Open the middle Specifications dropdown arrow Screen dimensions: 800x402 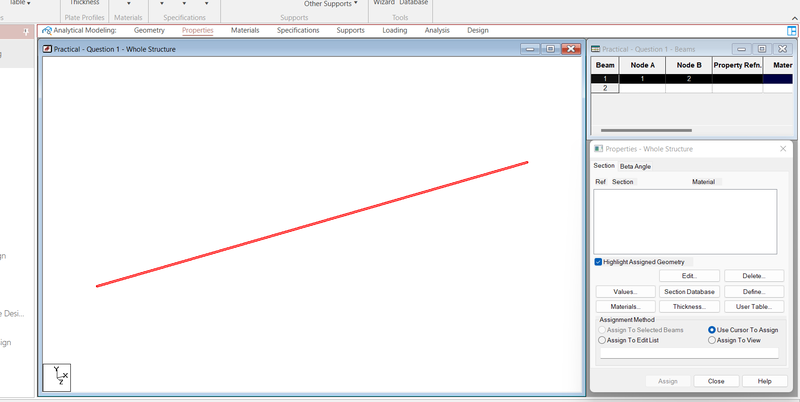(x=184, y=4)
